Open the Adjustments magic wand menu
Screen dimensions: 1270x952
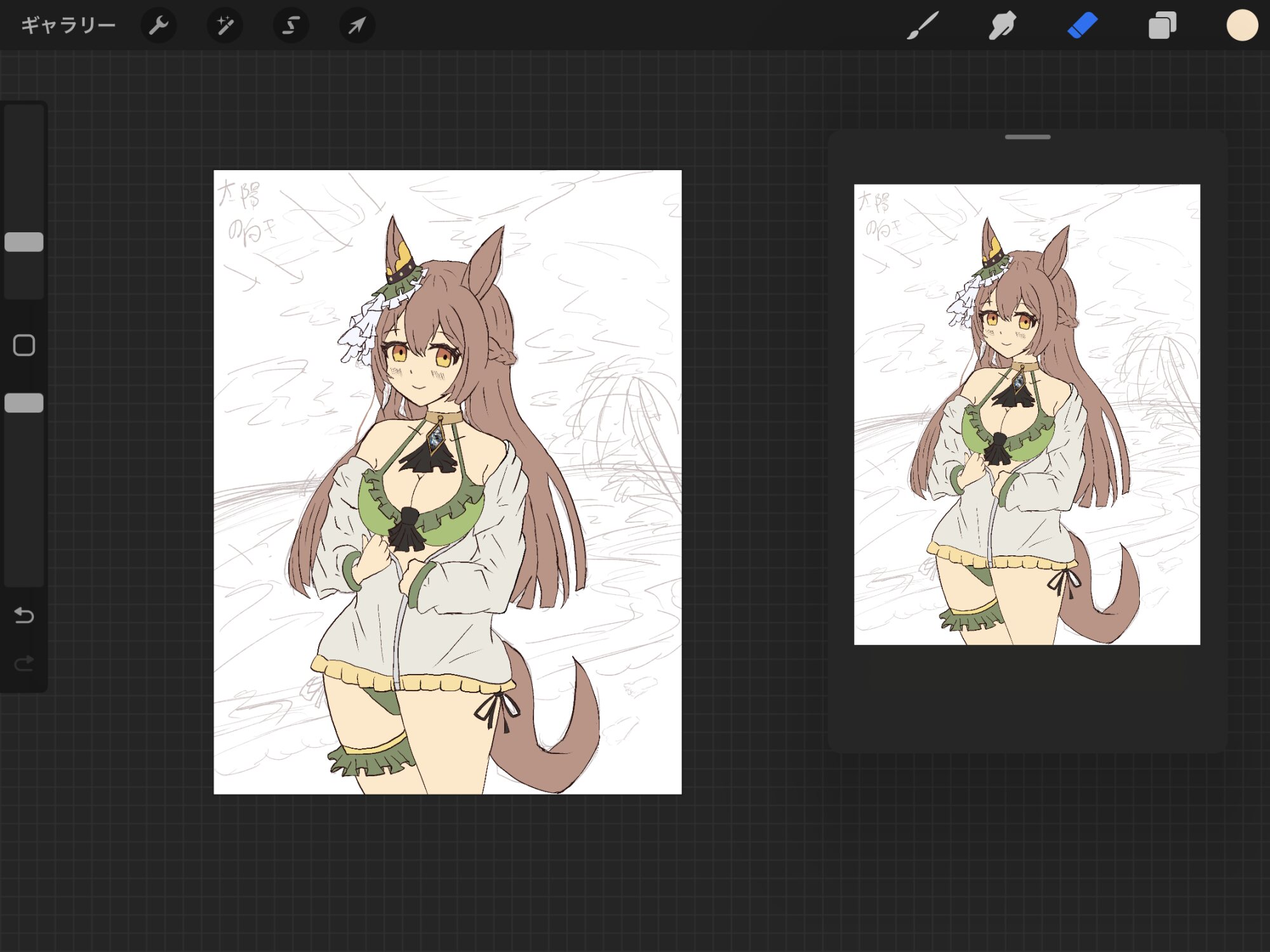click(x=225, y=25)
